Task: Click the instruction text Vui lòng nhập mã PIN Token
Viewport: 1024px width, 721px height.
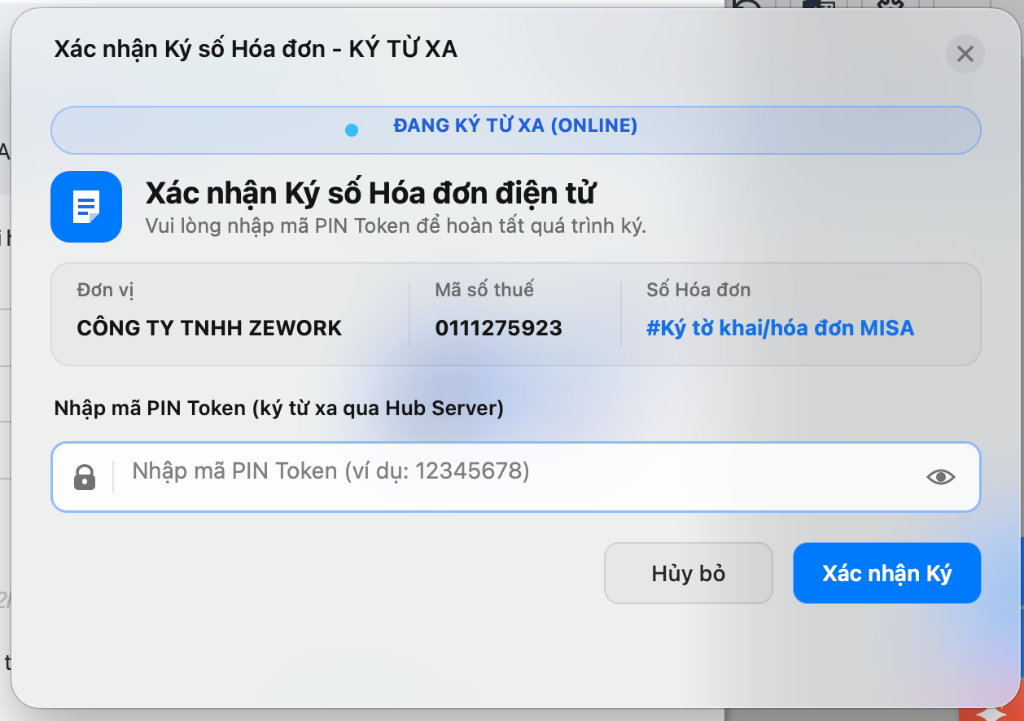Action: [x=396, y=226]
